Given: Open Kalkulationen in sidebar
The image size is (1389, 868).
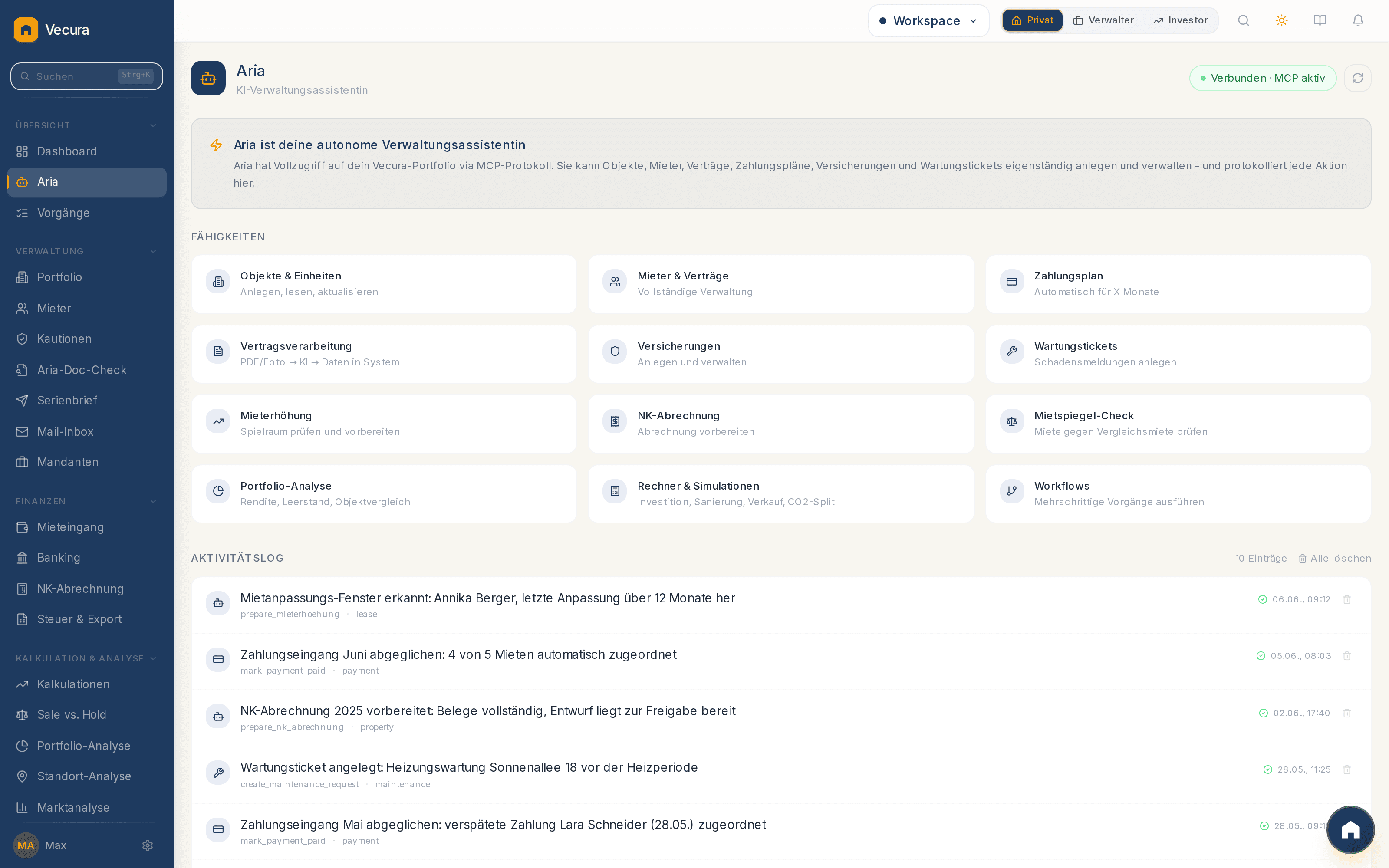Looking at the screenshot, I should tap(87, 684).
